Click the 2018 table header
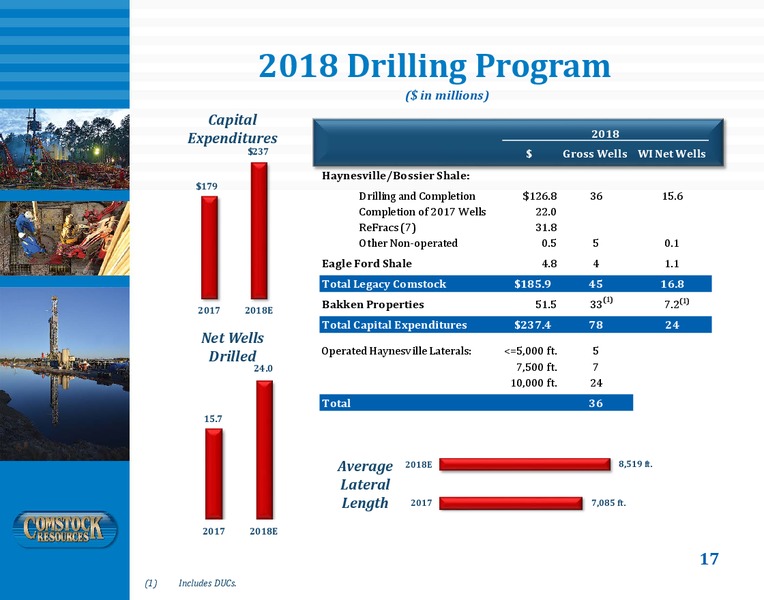Screen dimensions: 764x600 tap(605, 134)
